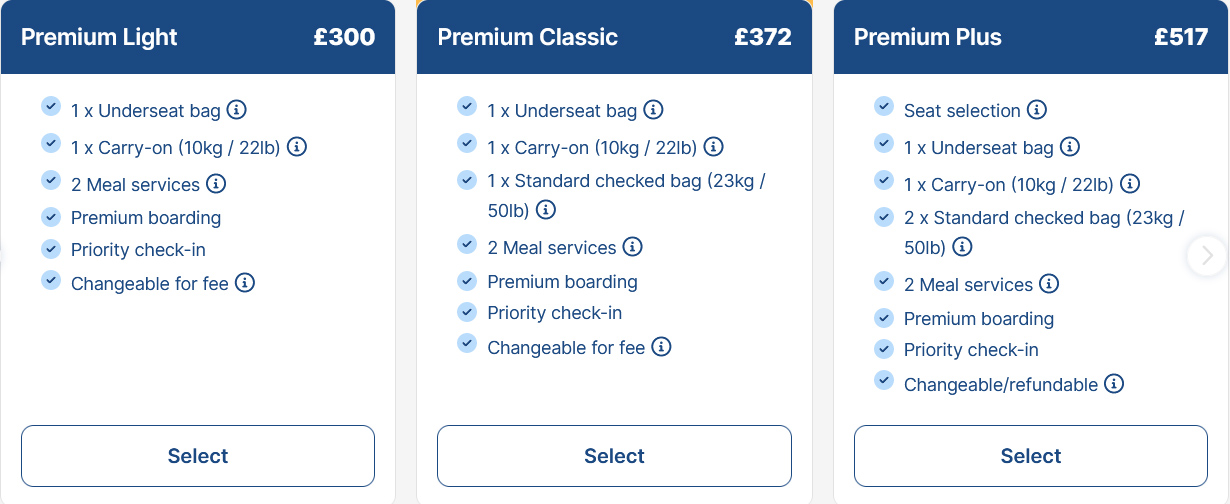Show info for Premium Classic standard checked bag
Image resolution: width=1230 pixels, height=504 pixels.
point(546,210)
